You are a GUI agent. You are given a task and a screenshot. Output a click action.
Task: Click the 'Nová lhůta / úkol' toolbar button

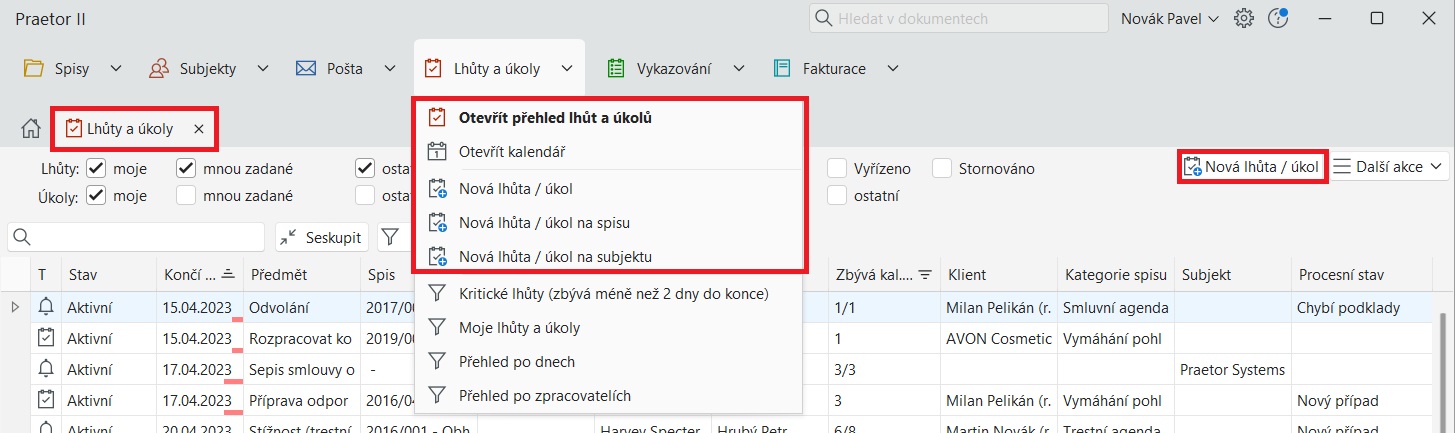1251,167
